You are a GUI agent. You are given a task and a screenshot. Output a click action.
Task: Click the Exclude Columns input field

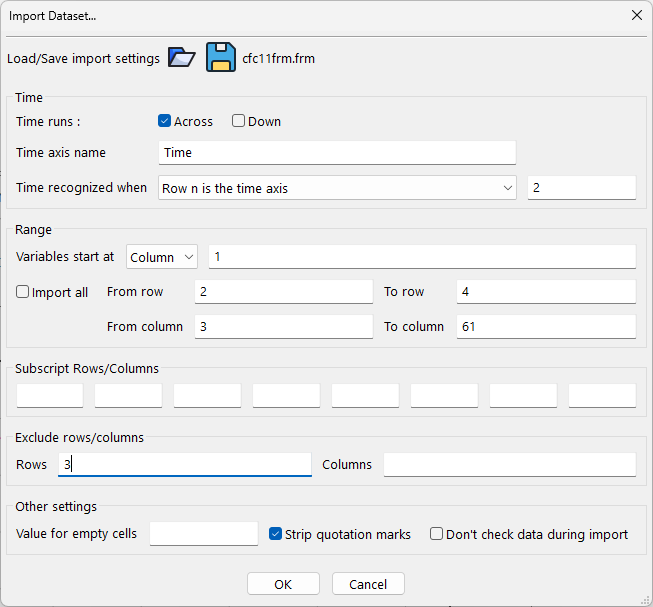click(x=509, y=465)
